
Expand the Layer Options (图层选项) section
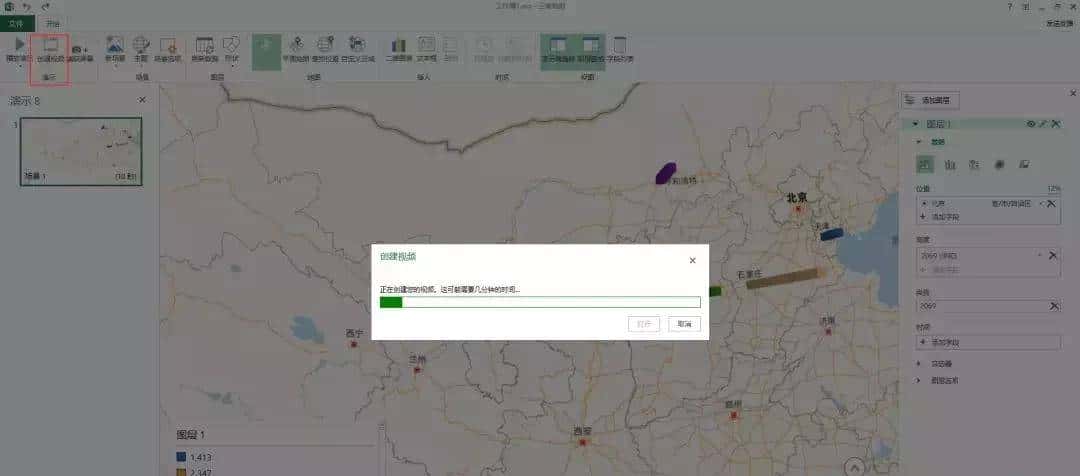(918, 380)
